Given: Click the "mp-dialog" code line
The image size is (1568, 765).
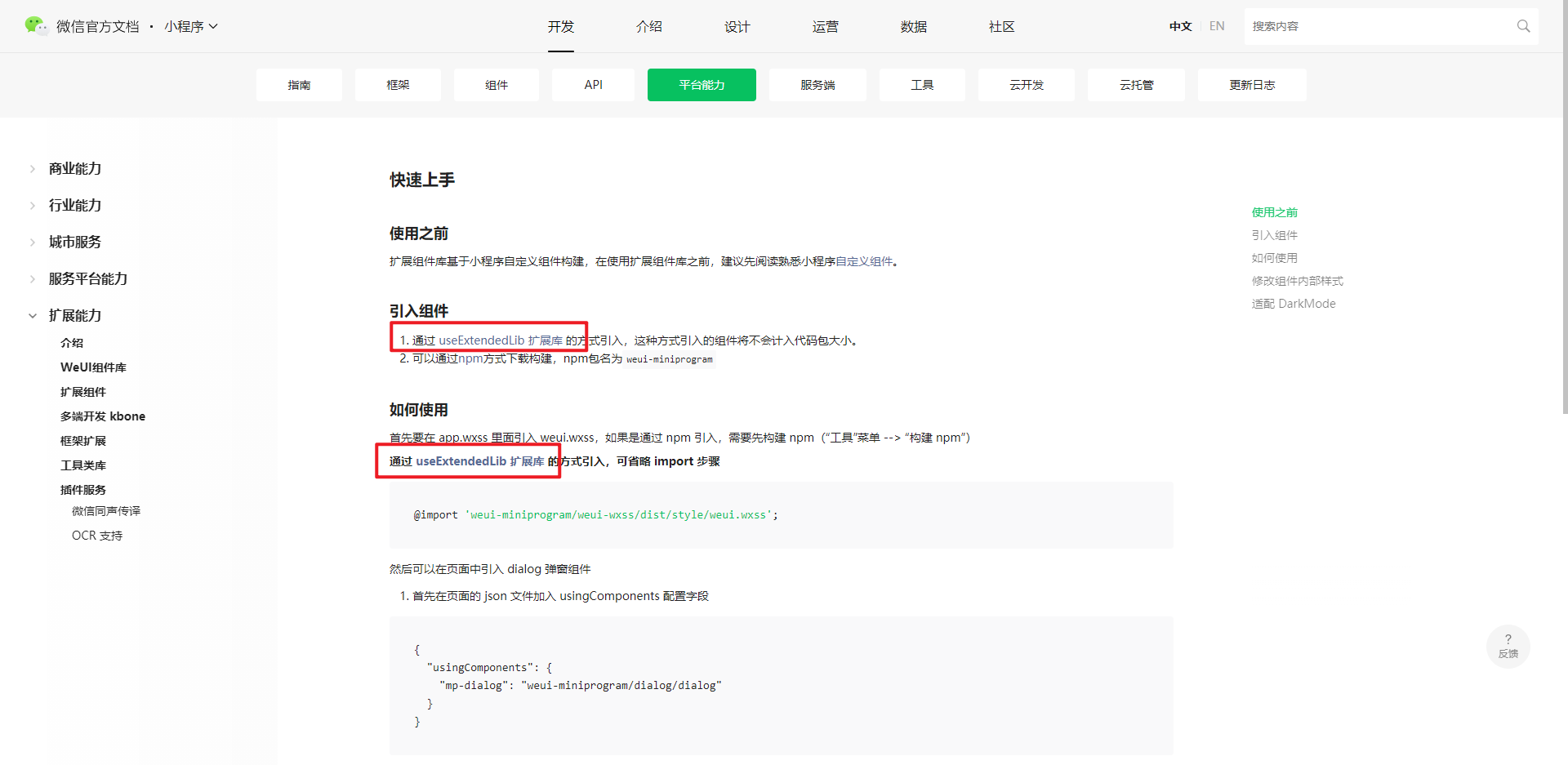Looking at the screenshot, I should 581,686.
